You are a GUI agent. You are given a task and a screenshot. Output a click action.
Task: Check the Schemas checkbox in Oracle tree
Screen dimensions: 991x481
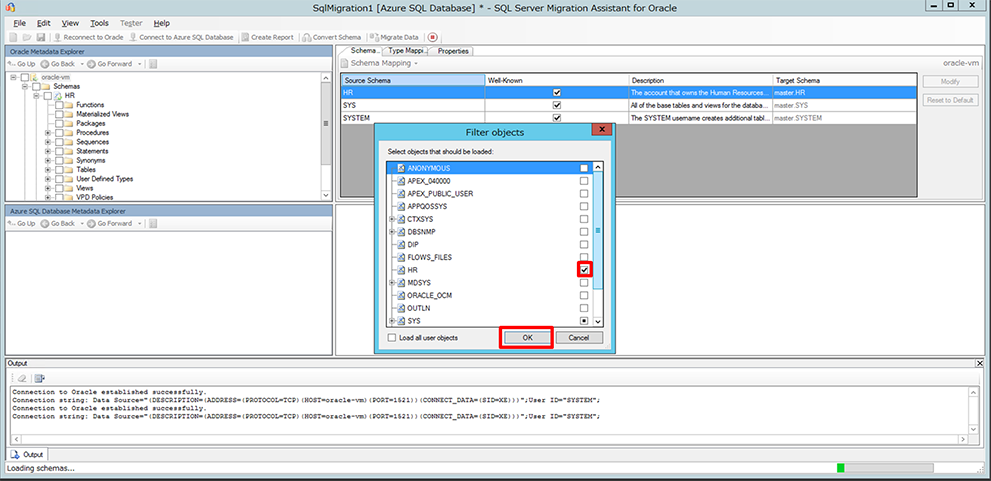[x=37, y=86]
